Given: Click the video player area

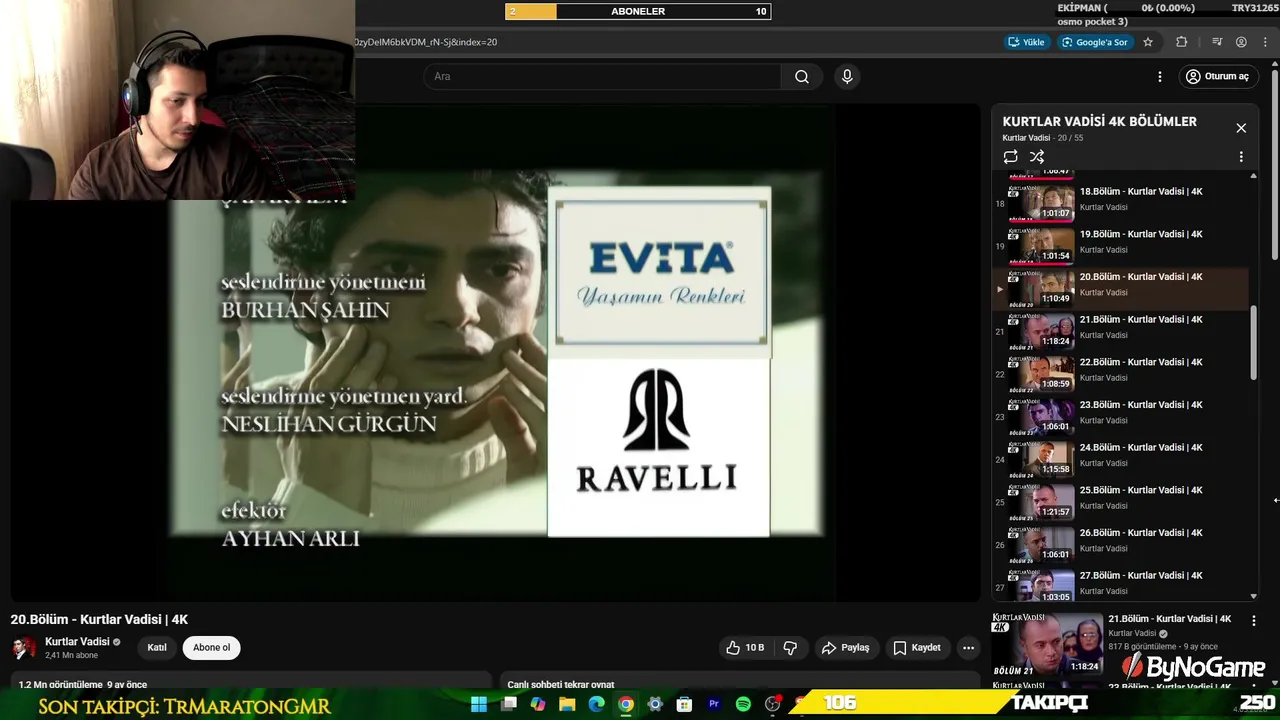Looking at the screenshot, I should pyautogui.click(x=495, y=354).
